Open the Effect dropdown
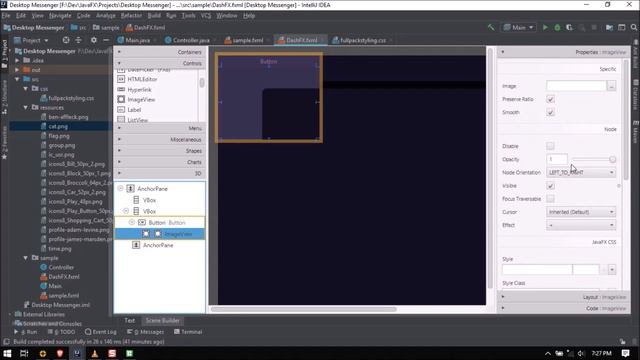Image resolution: width=640 pixels, height=360 pixels. (x=581, y=225)
